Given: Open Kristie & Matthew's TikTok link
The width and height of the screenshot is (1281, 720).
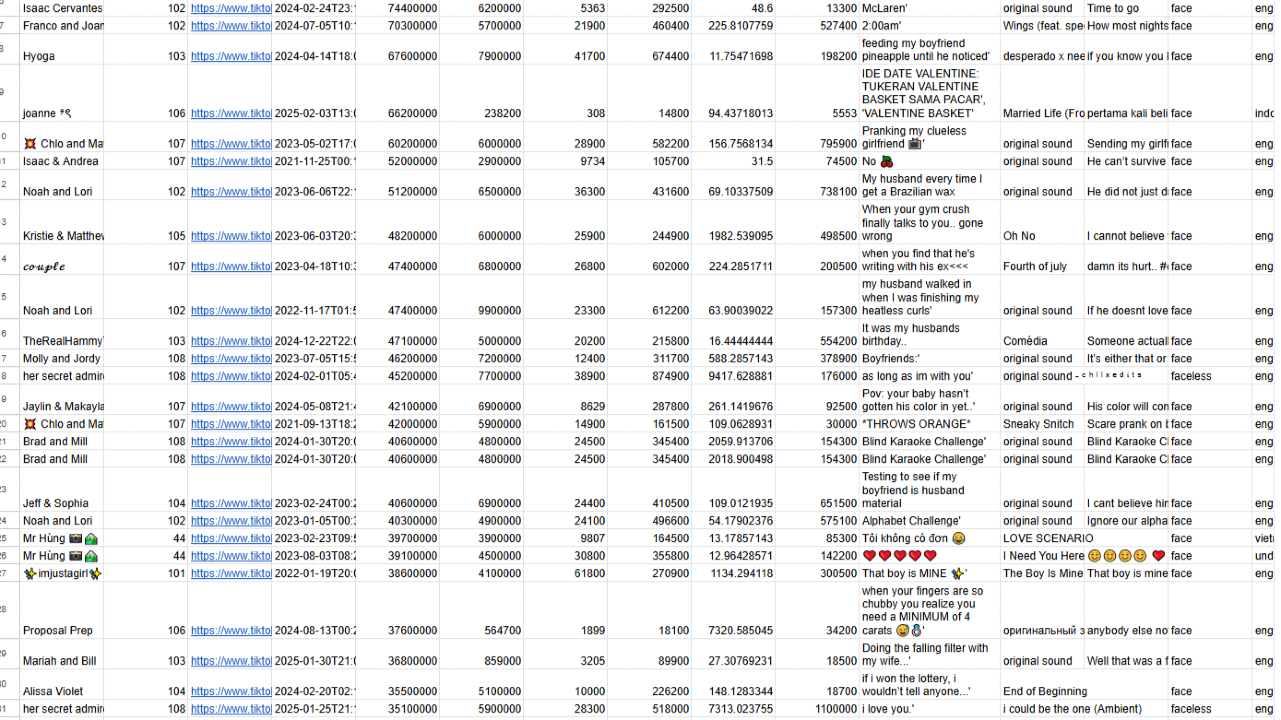Looking at the screenshot, I should [231, 236].
